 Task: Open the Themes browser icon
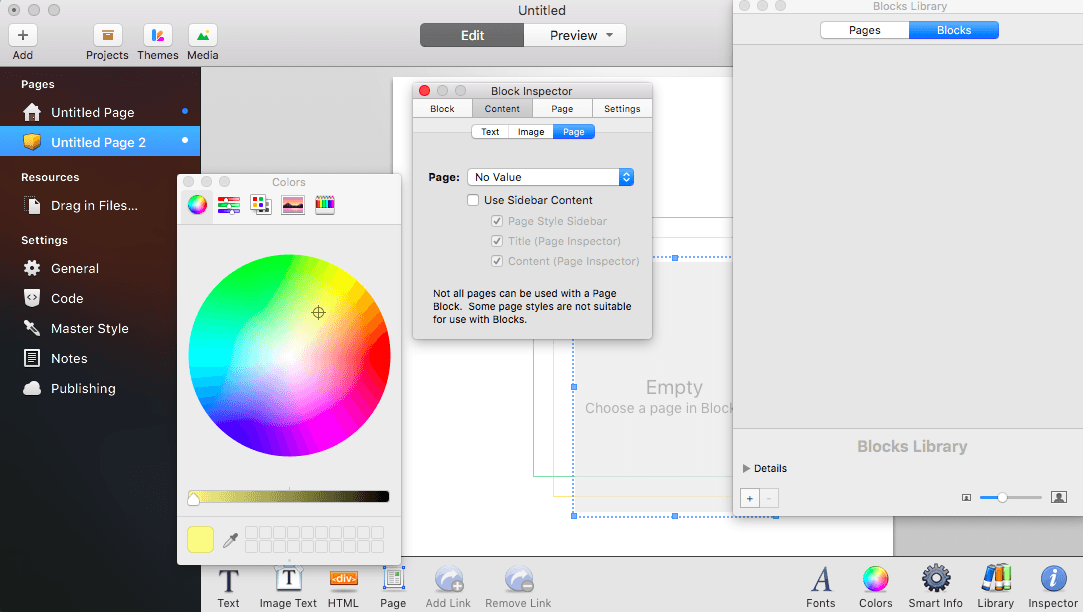[x=157, y=35]
